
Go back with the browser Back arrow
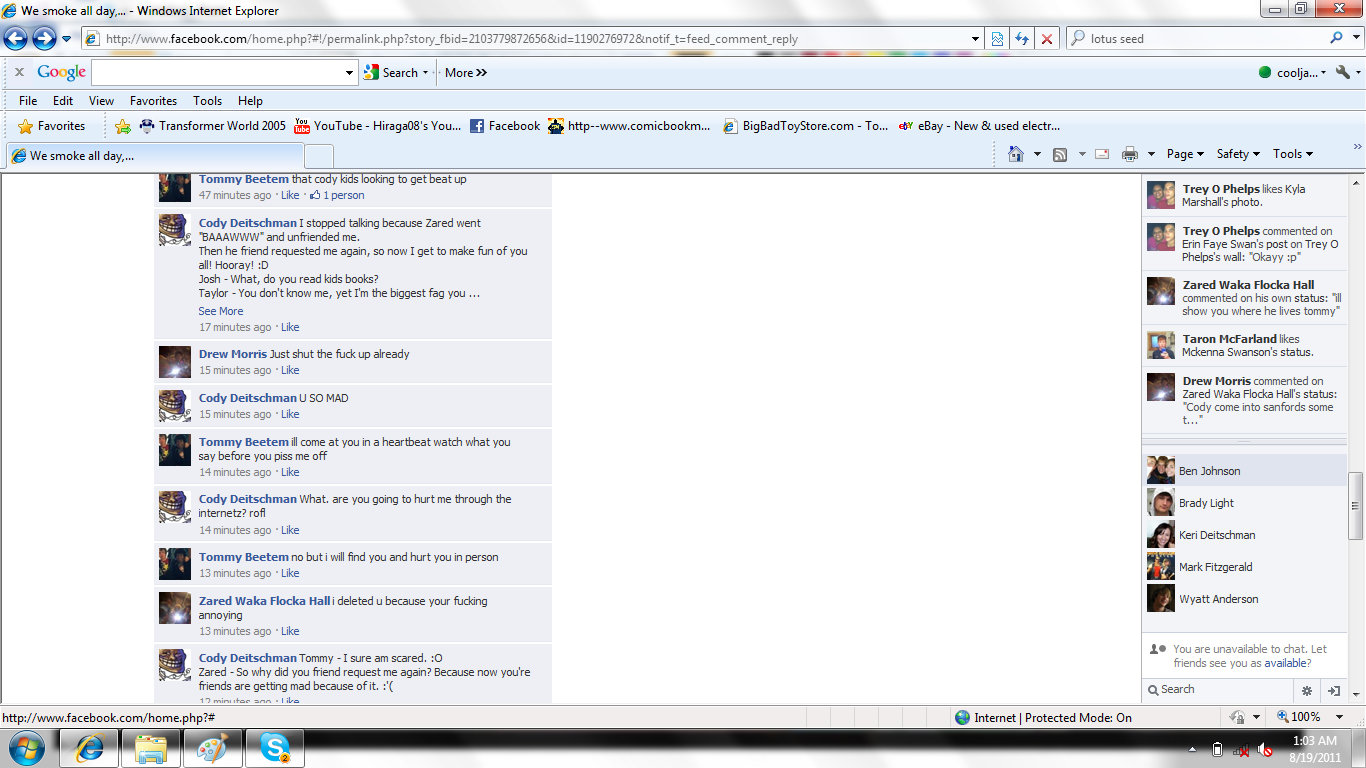(16, 39)
